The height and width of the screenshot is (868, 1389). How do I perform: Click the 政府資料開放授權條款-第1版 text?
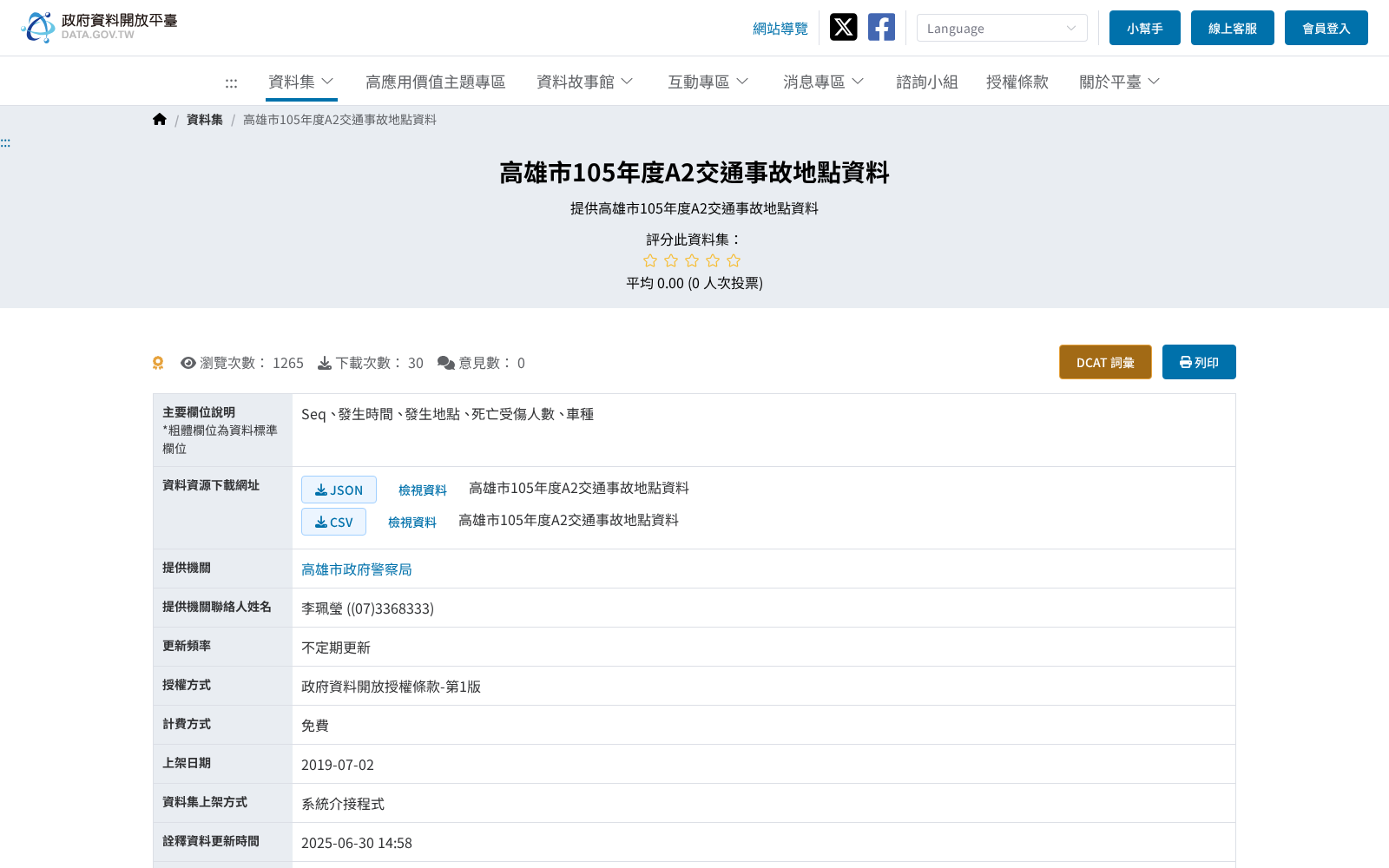click(391, 687)
